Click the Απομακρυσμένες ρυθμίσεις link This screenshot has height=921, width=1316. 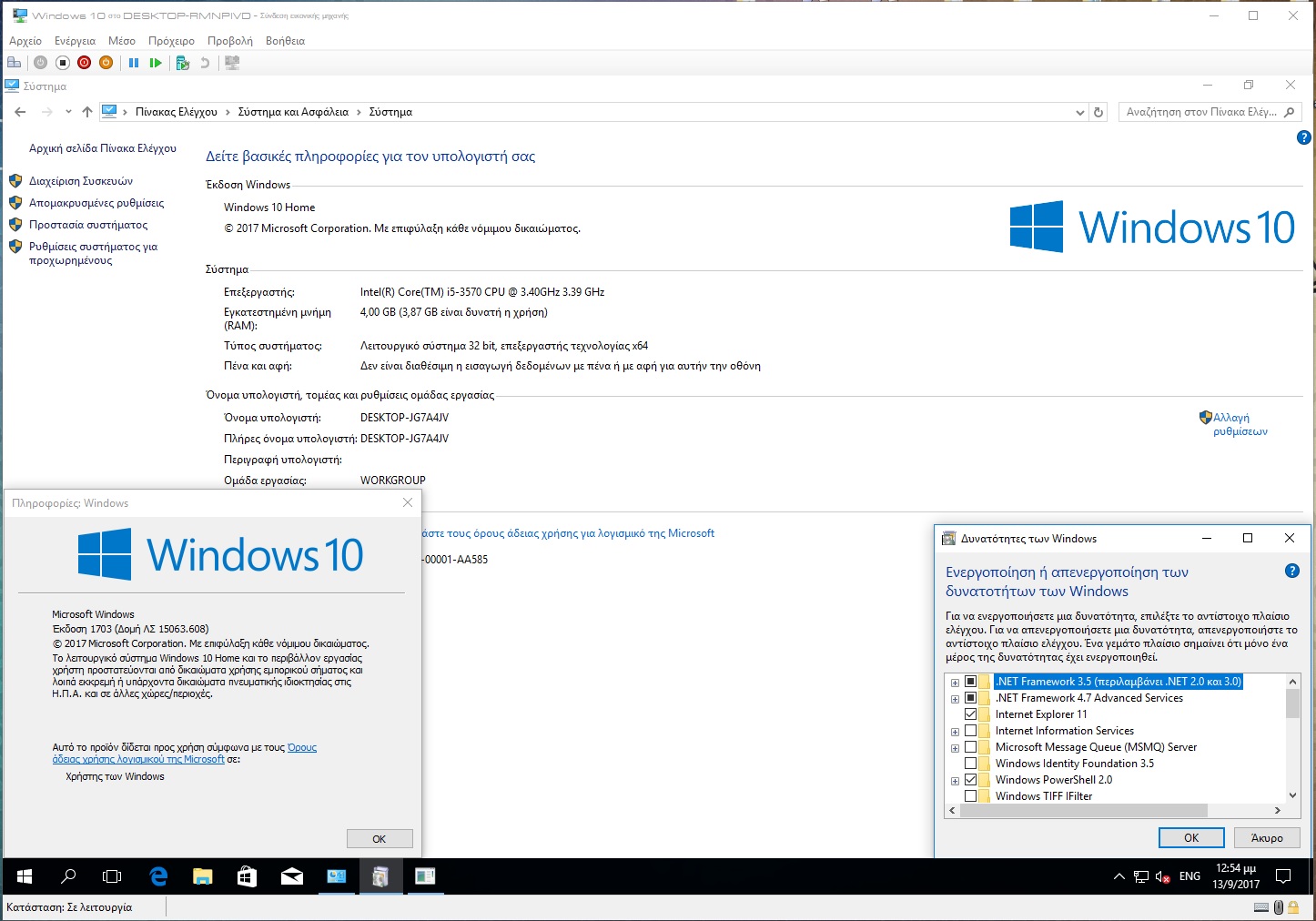coord(96,203)
